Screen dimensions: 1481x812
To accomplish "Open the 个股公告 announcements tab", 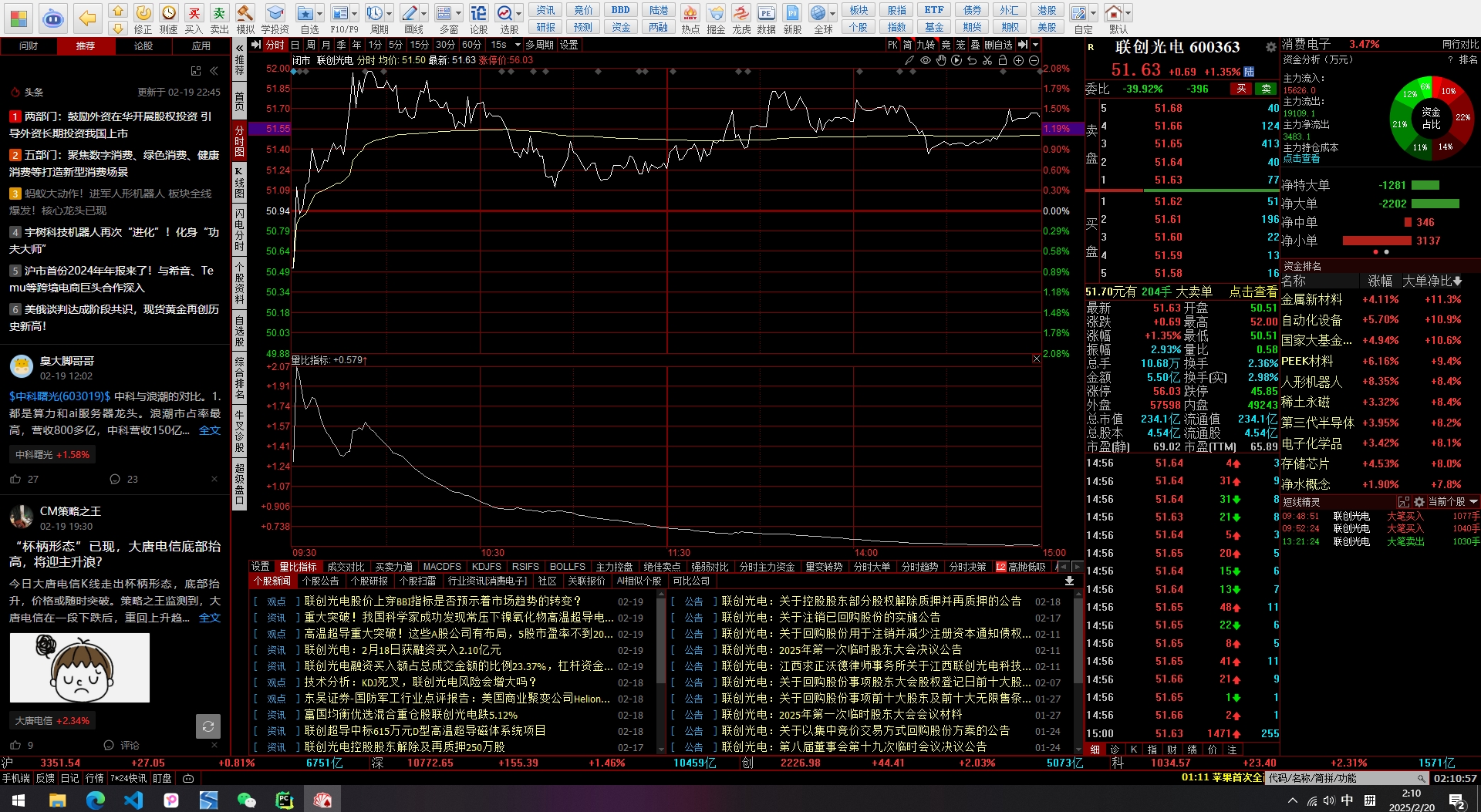I will [x=320, y=581].
